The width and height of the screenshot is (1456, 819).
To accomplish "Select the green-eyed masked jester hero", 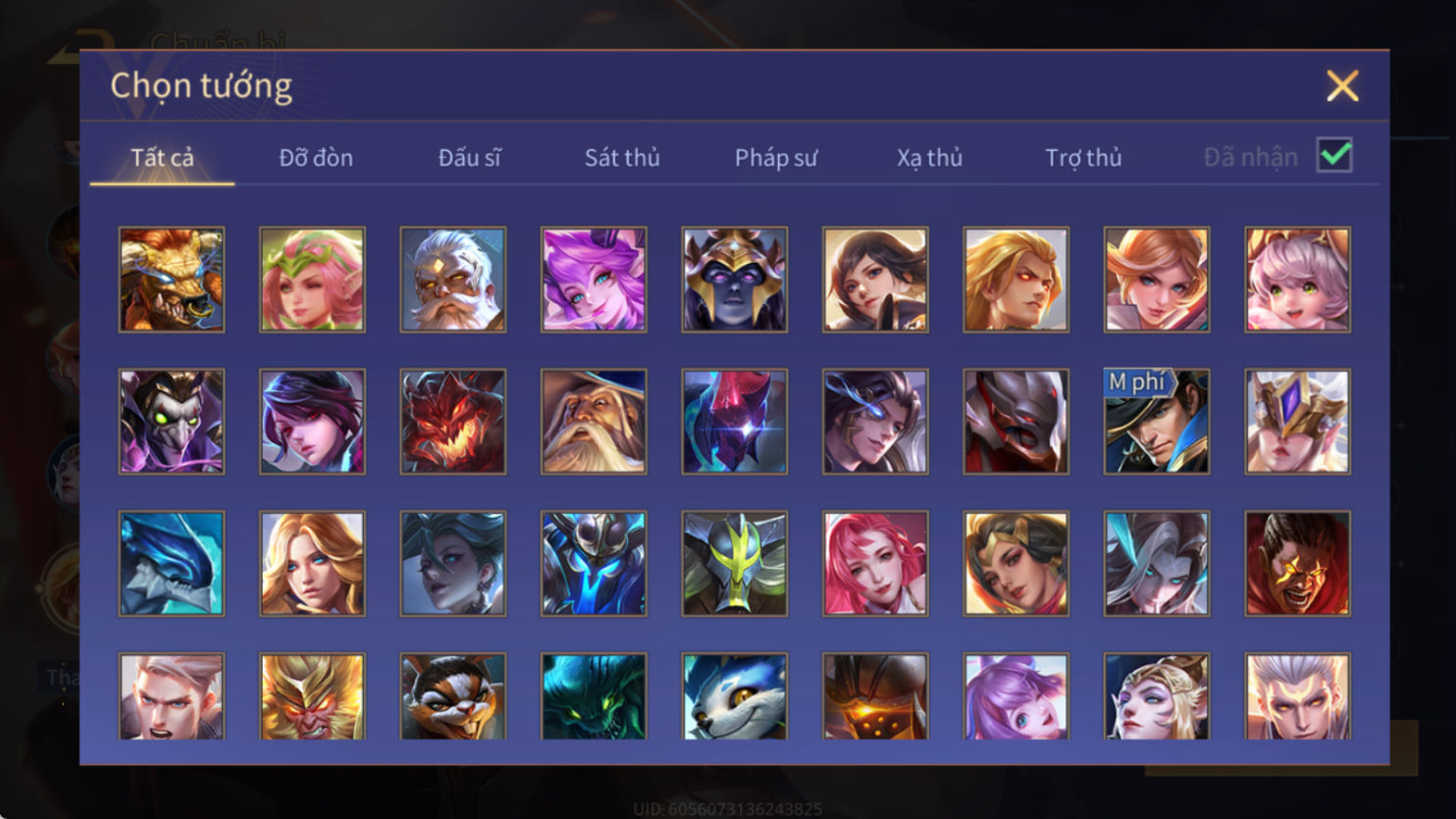I will pos(172,422).
